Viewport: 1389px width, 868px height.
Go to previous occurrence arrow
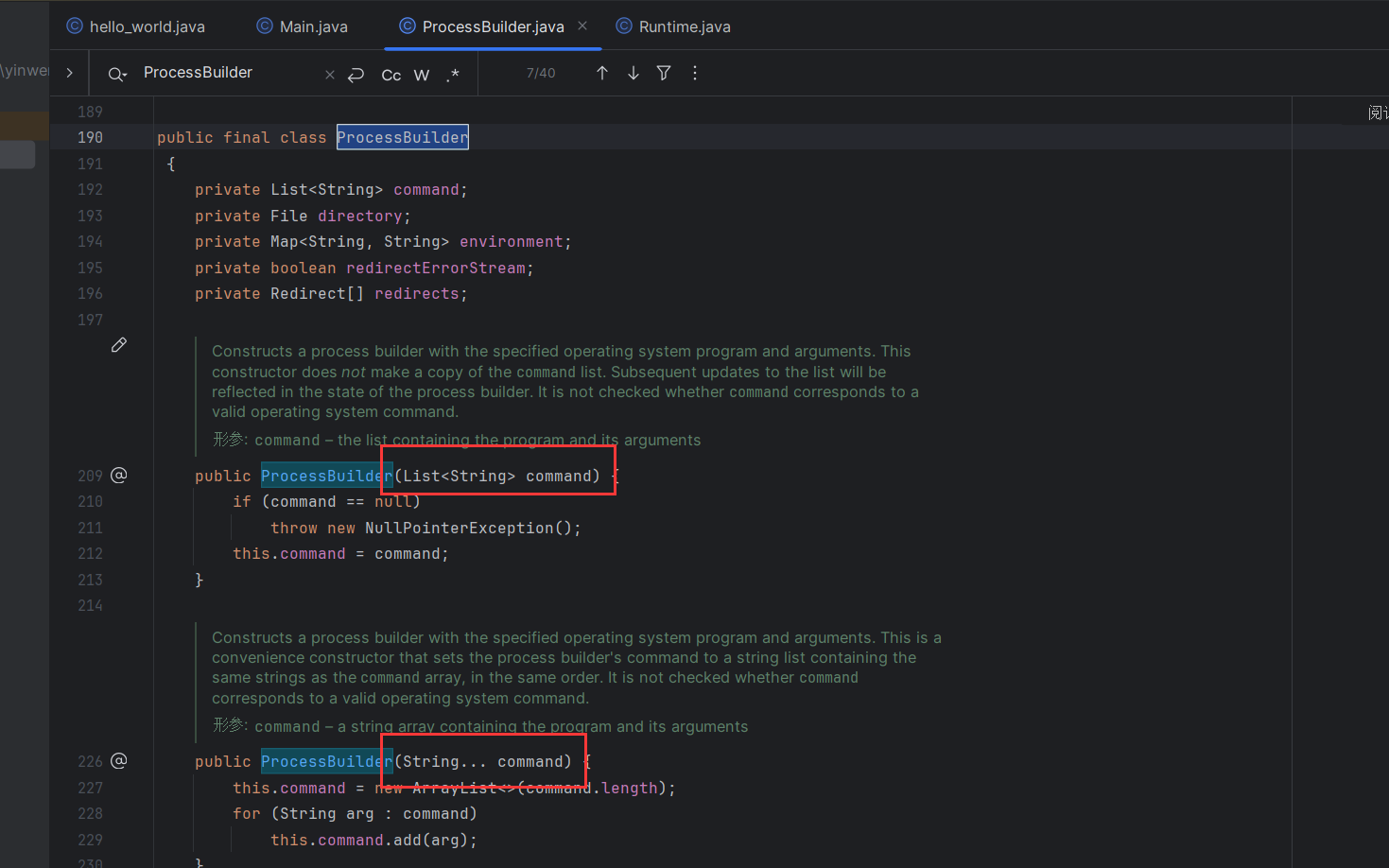(x=602, y=73)
